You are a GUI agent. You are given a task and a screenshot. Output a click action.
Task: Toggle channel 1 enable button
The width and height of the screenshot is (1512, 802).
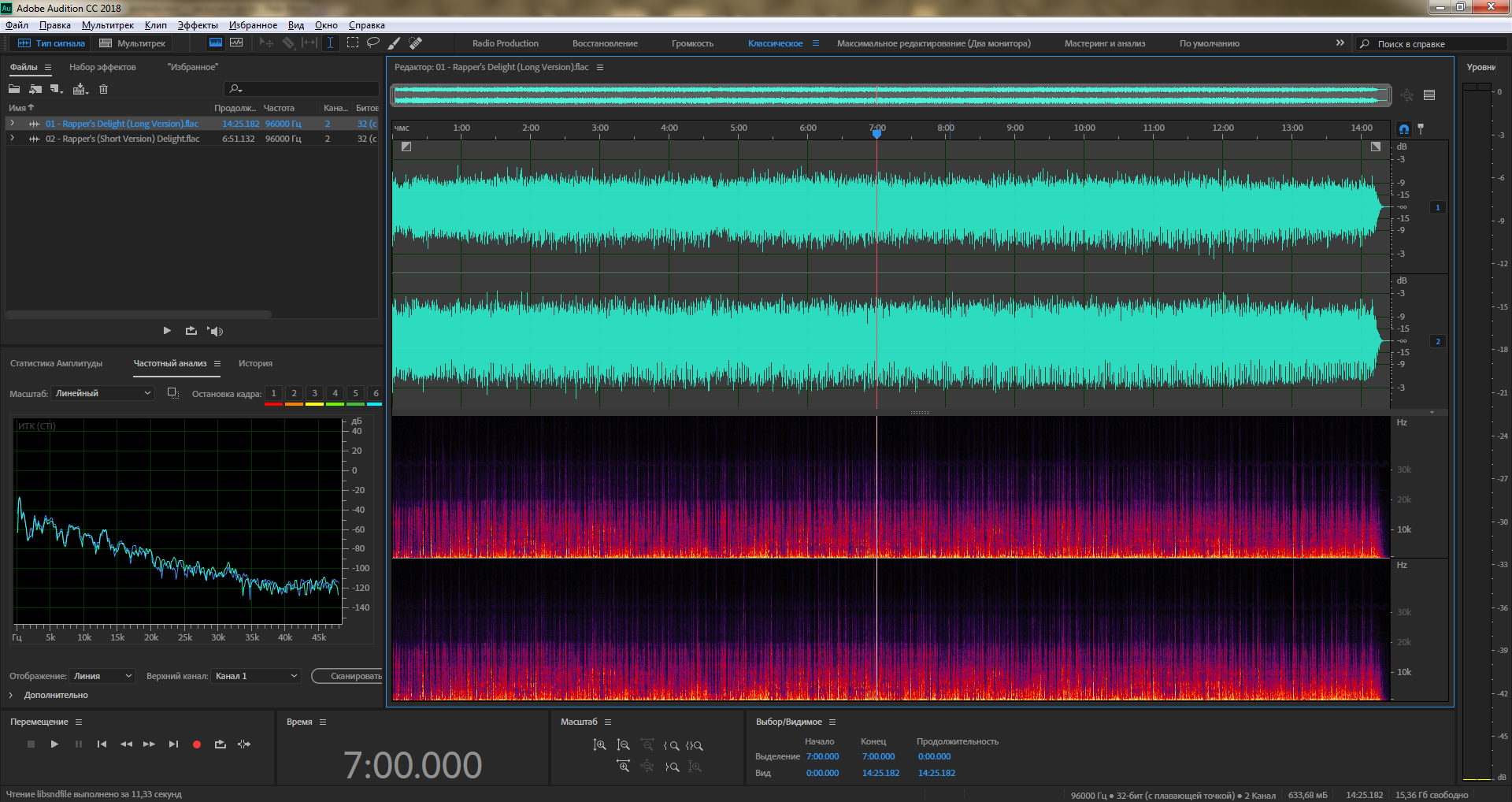(1438, 208)
